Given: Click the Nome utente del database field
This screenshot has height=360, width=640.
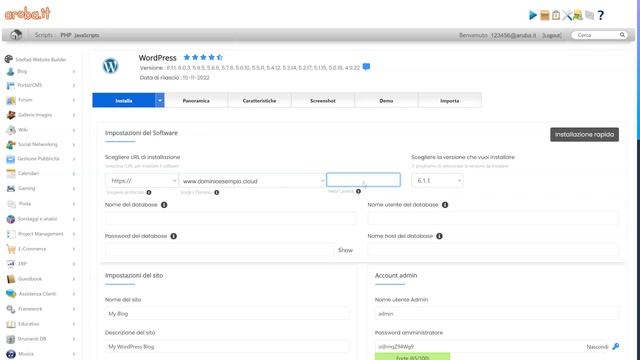Looking at the screenshot, I should (x=493, y=218).
